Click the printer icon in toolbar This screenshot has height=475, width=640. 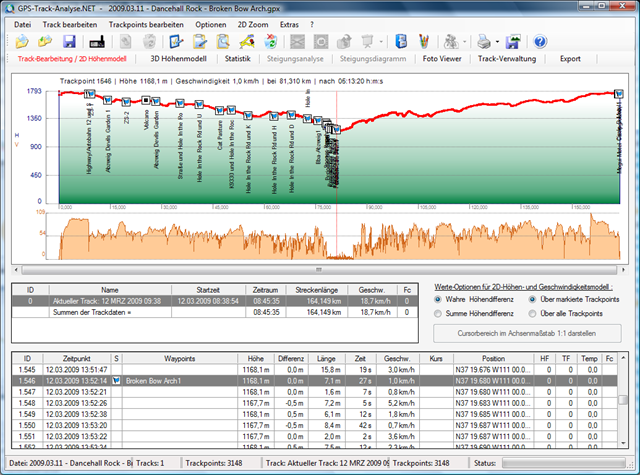pyautogui.click(x=482, y=42)
